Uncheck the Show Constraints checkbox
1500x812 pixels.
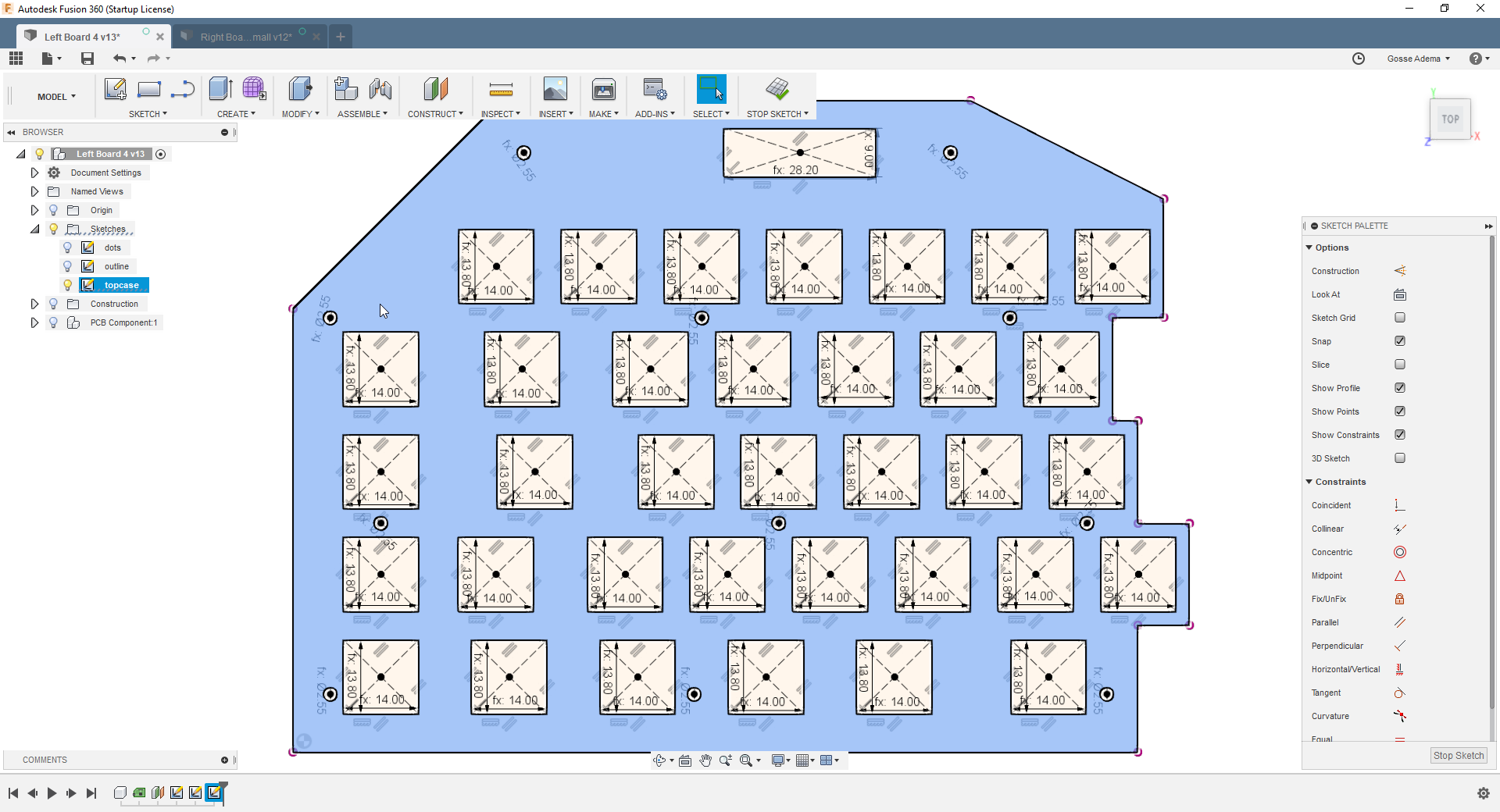[x=1400, y=435]
